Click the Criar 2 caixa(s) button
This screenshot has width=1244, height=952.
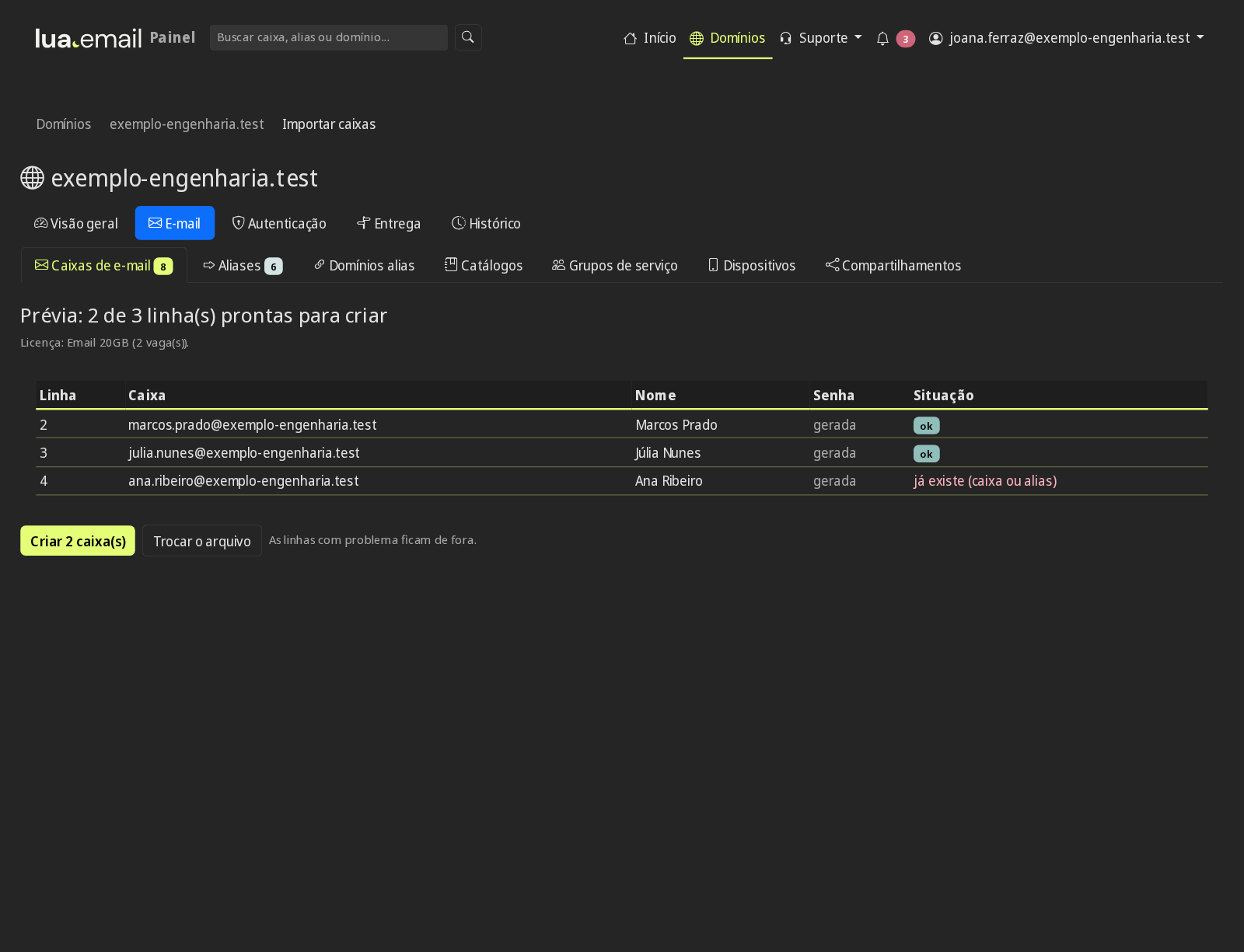click(x=78, y=541)
